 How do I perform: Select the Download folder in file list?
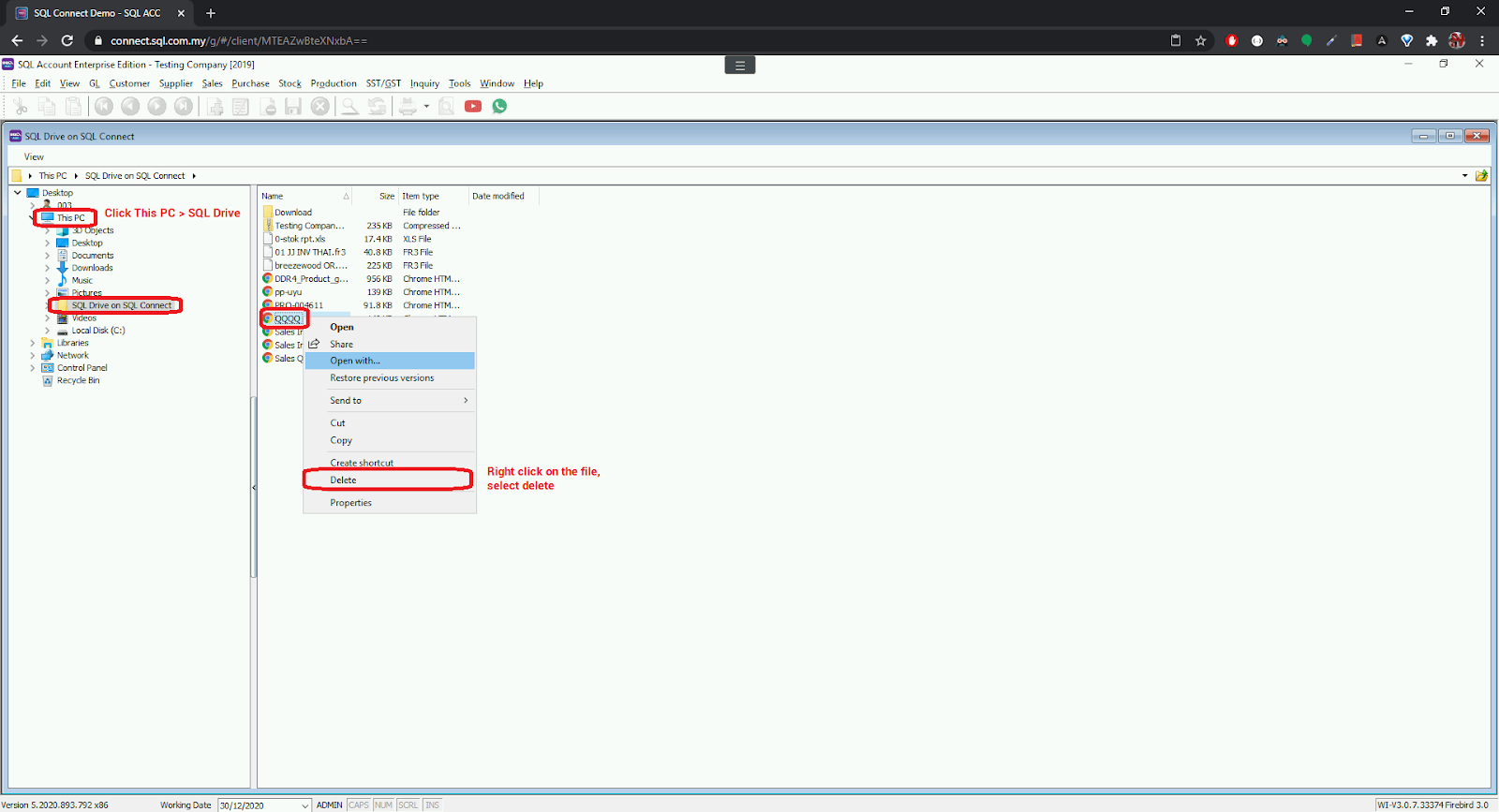(292, 213)
